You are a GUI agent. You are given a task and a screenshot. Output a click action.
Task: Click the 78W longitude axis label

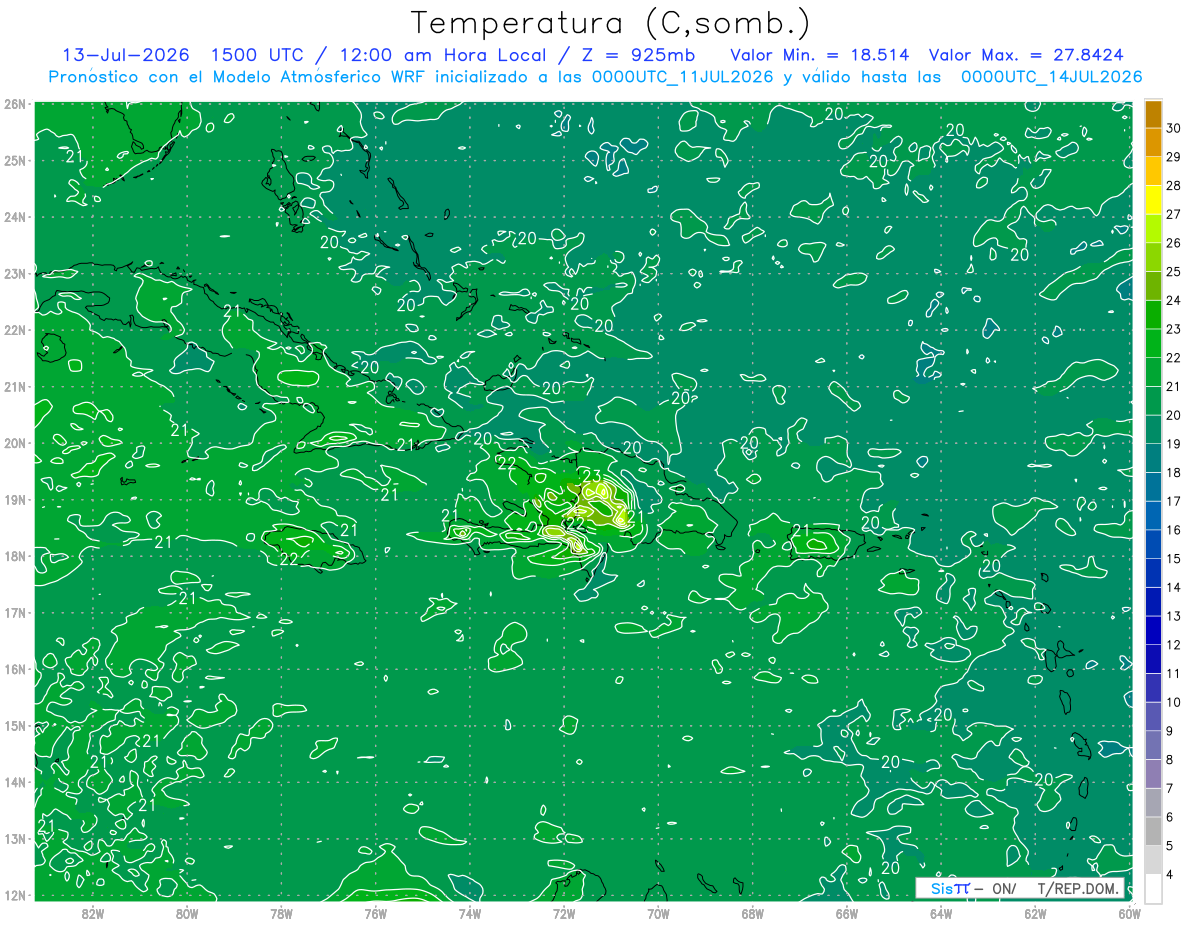click(x=281, y=913)
